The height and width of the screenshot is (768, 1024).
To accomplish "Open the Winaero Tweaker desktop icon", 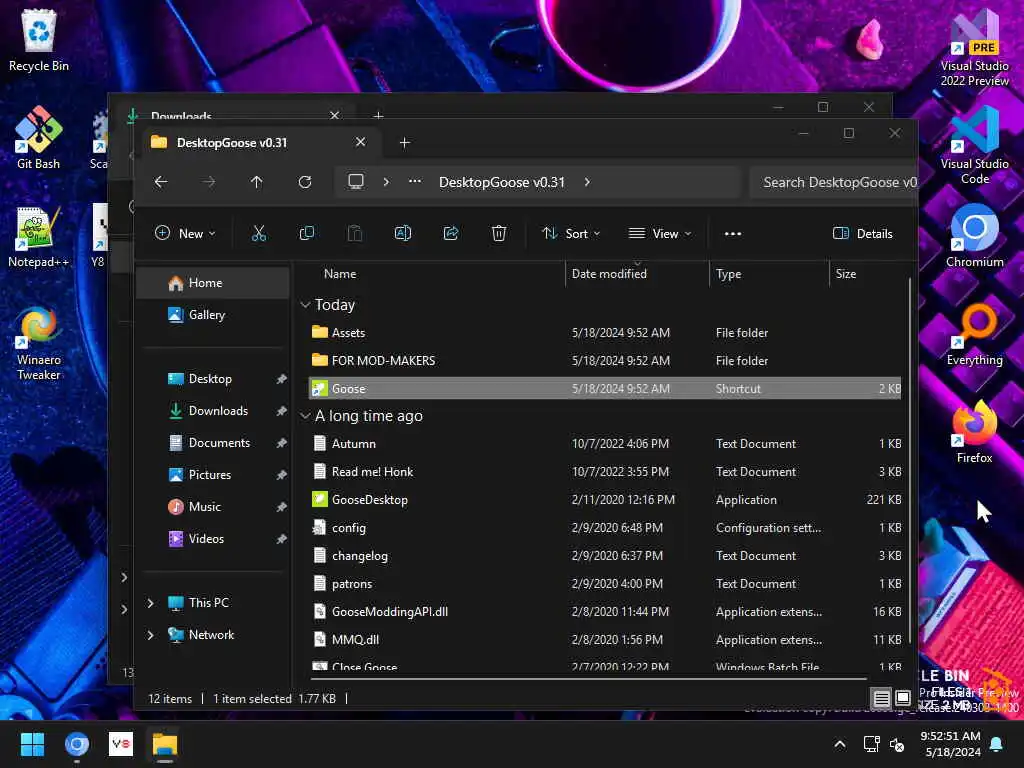I will (39, 344).
